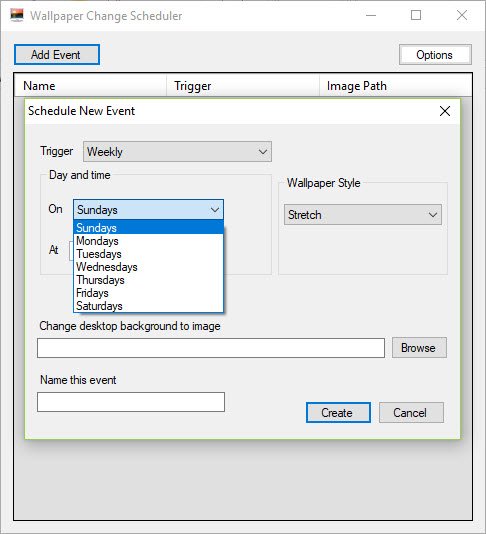Screen dimensions: 486x534
Task: Open the Trigger dropdown showing Weekly
Action: point(177,152)
